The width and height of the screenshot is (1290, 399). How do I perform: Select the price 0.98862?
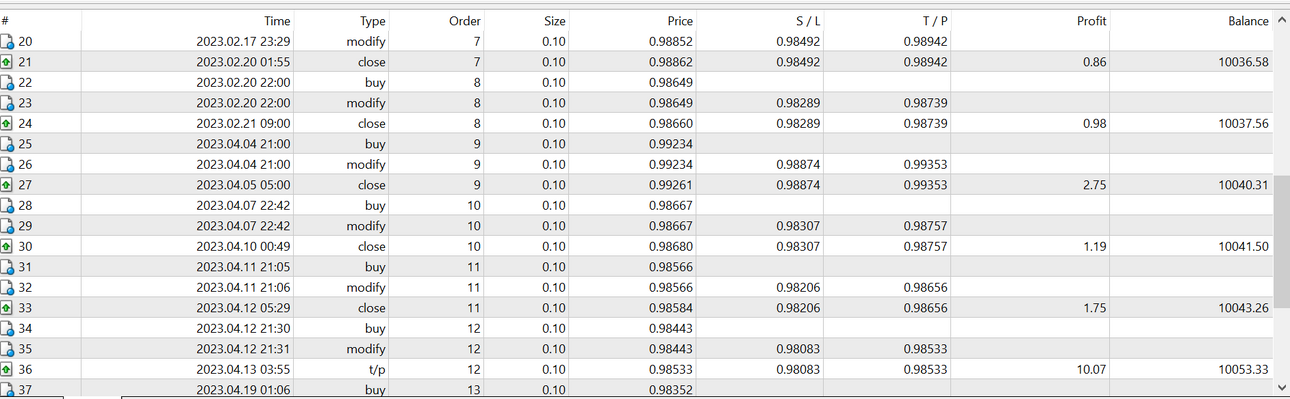point(670,62)
